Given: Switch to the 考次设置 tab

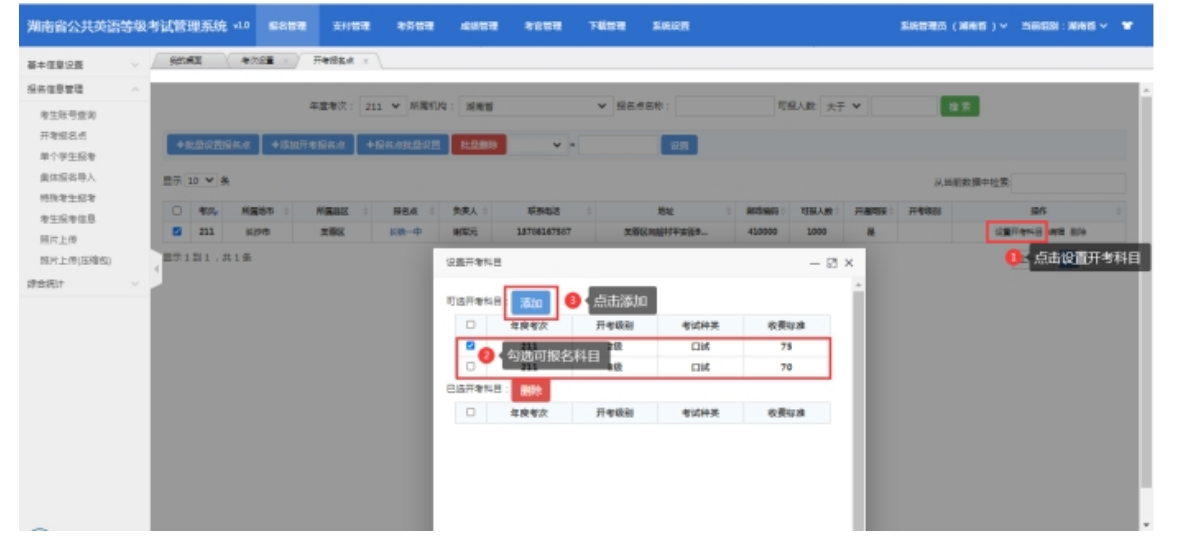Looking at the screenshot, I should 259,61.
